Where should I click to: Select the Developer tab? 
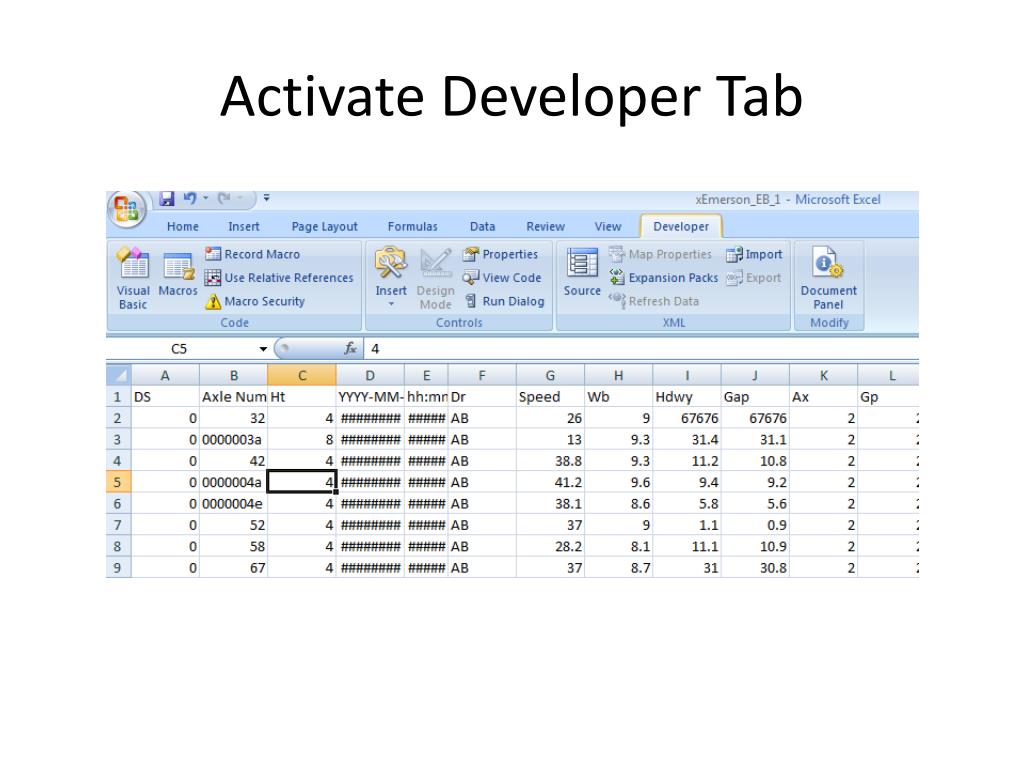coord(680,227)
